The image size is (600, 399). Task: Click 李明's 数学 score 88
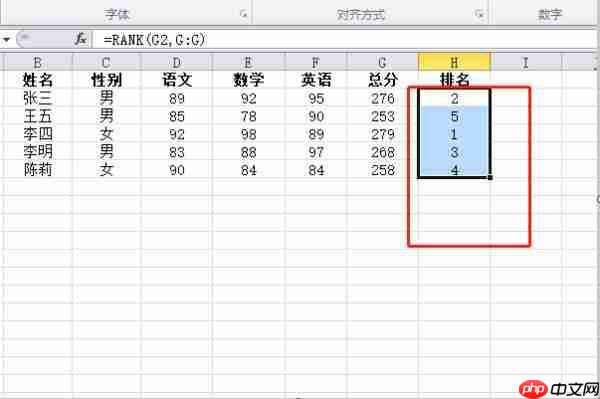coord(248,152)
